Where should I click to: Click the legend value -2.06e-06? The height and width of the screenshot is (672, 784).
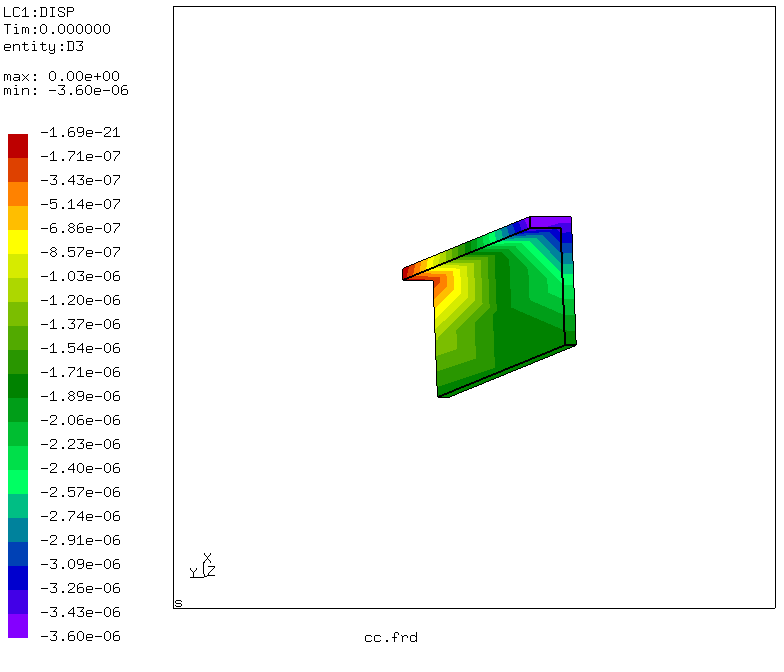pos(80,420)
